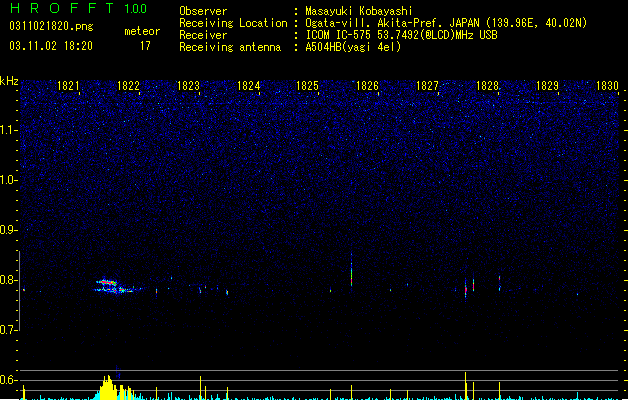
Task: Click the A504HB yagi antenna text
Action: 353,47
